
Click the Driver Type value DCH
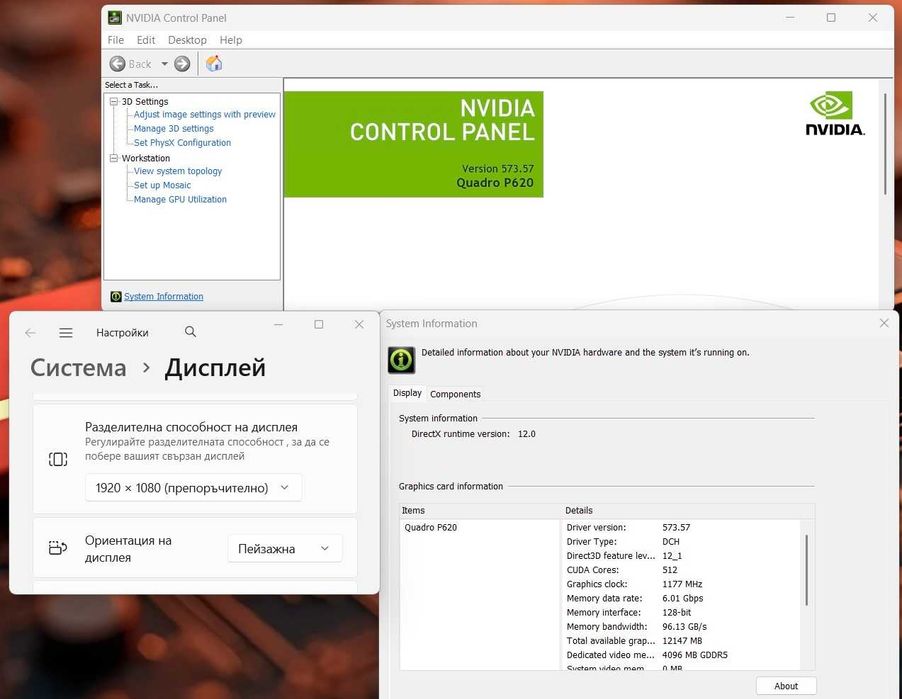(671, 541)
